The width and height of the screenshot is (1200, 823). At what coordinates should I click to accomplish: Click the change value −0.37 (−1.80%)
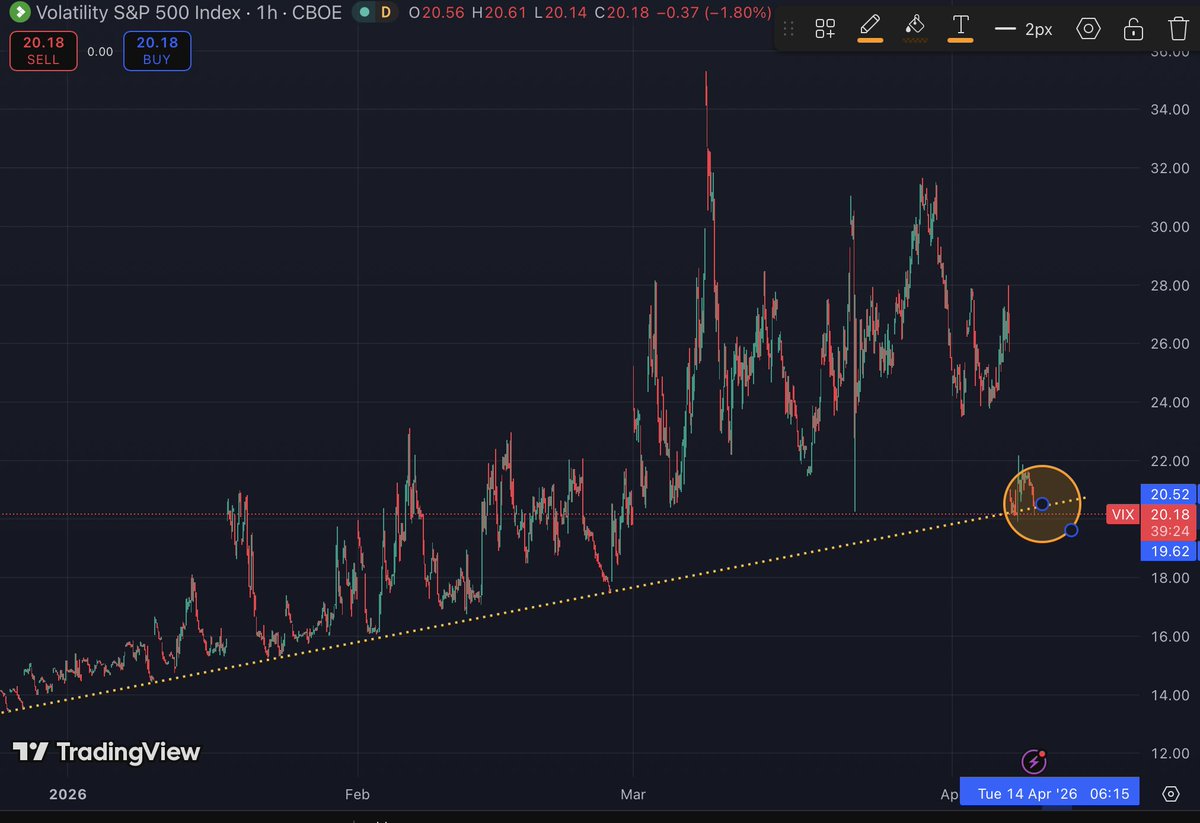click(713, 13)
